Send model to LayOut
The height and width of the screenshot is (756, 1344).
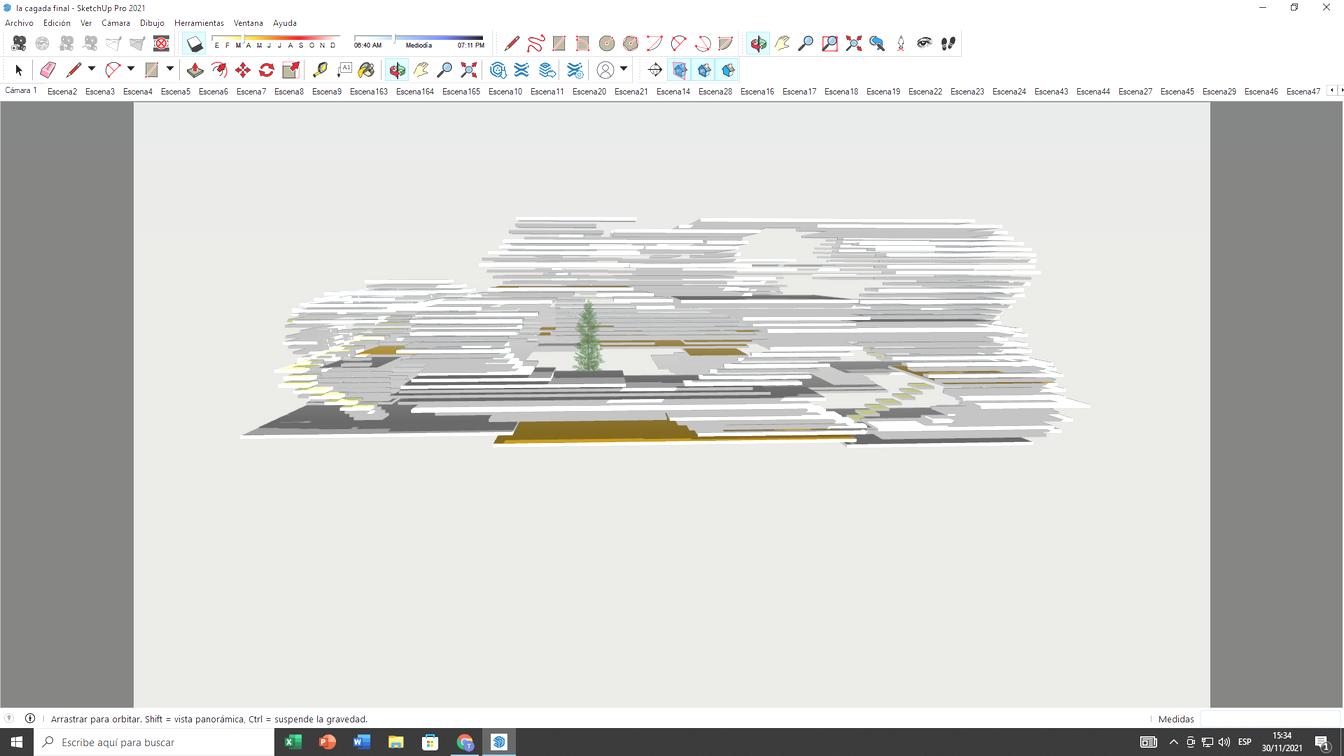point(546,70)
